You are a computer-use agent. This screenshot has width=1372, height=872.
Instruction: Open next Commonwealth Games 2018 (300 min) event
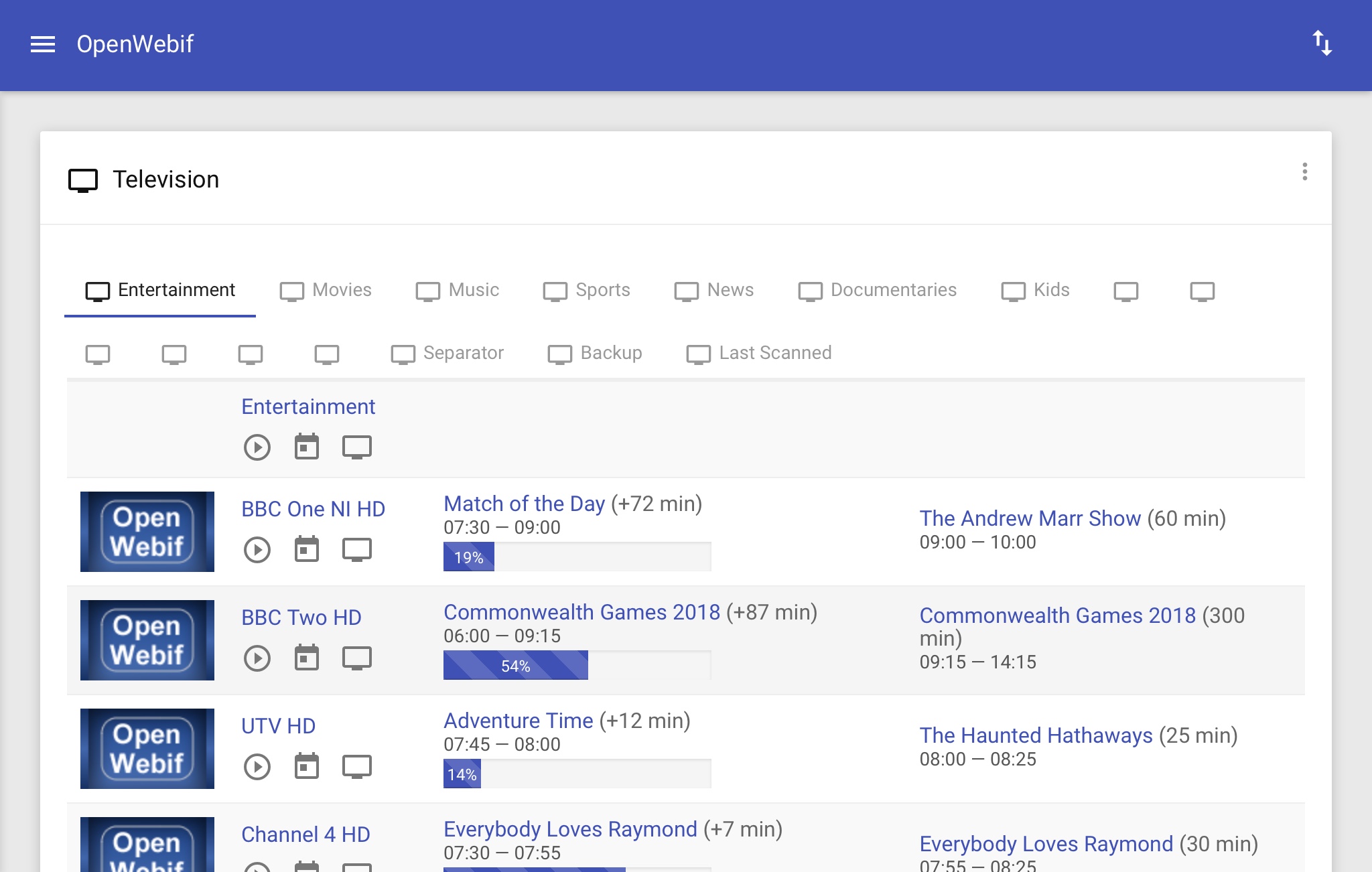[x=1057, y=615]
